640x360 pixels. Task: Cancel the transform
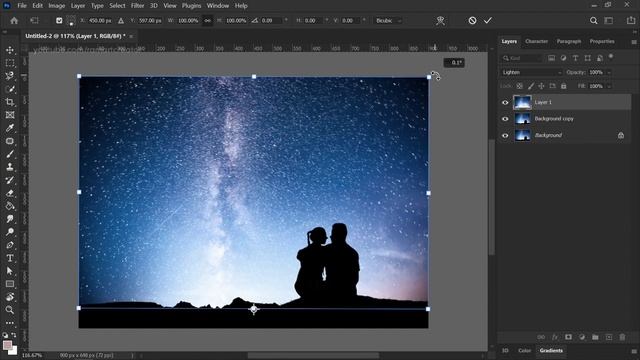pyautogui.click(x=472, y=20)
